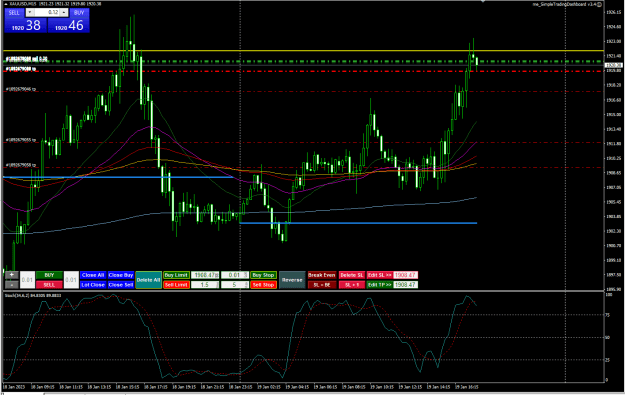Click the plus lot button on dashboard
This screenshot has width=625, height=395.
click(x=12, y=275)
